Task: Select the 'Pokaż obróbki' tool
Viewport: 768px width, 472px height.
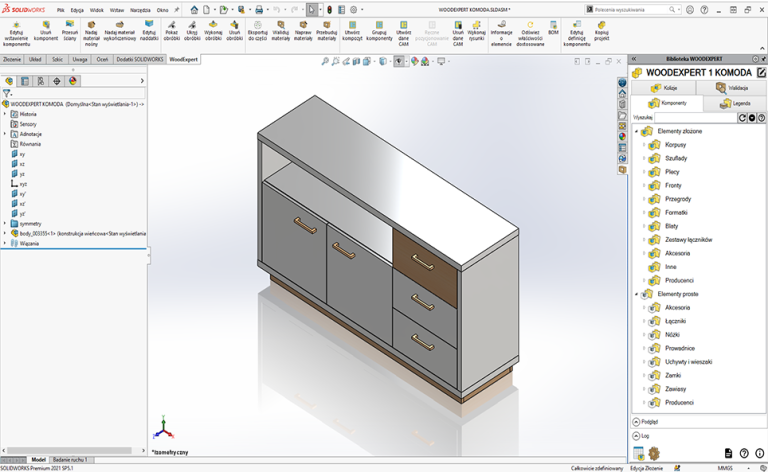Action: pos(171,24)
